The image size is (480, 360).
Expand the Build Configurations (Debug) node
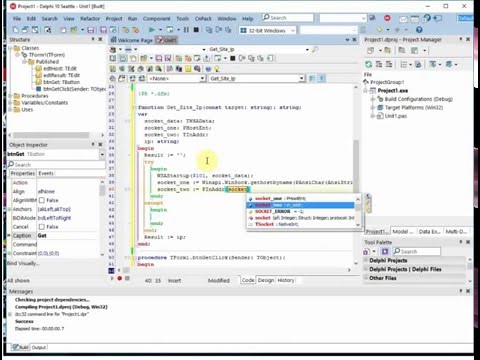(x=373, y=99)
